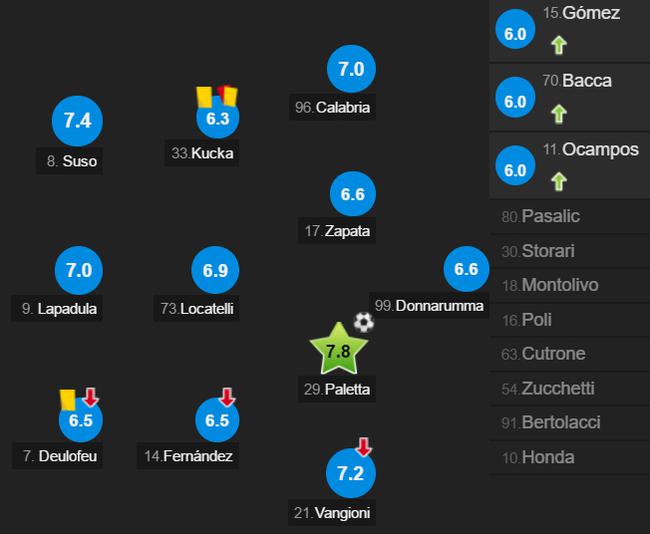Click Fernández's red substitution arrow
650x534 pixels.
pyautogui.click(x=227, y=397)
